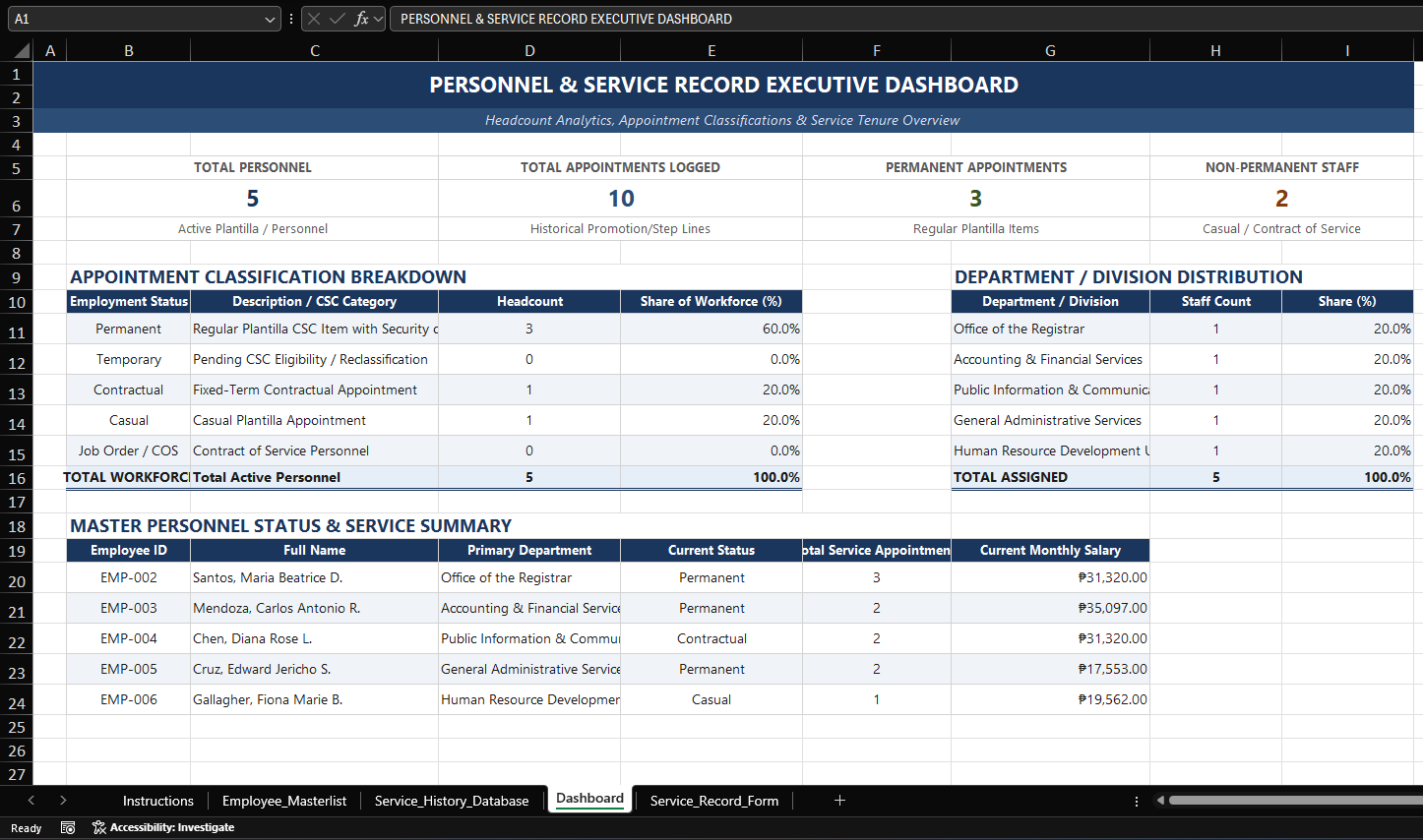Select column D header
This screenshot has height=840, width=1423.
[529, 51]
